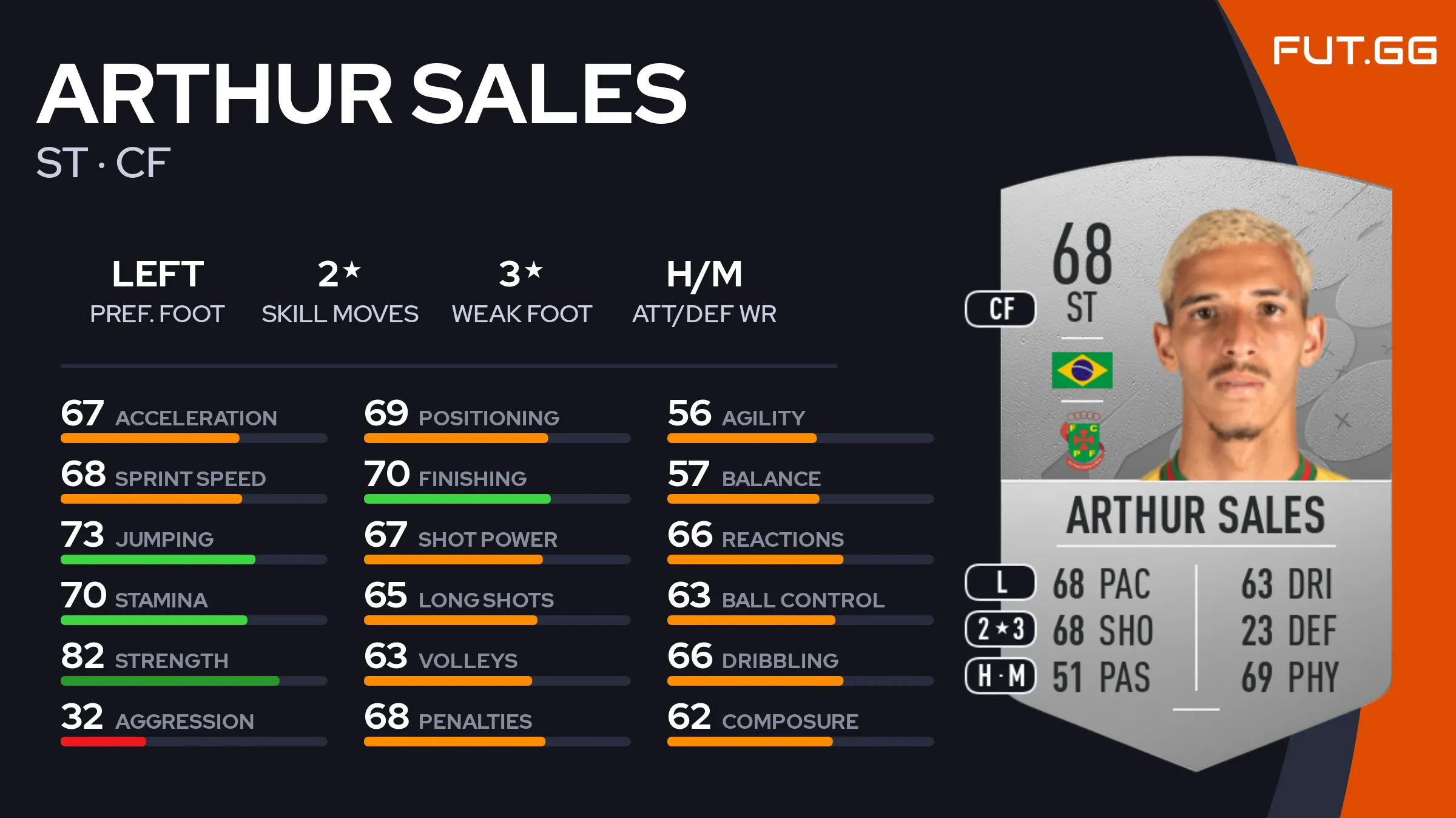This screenshot has width=1456, height=818.
Task: Click the 69 PHY stat on card
Action: pyautogui.click(x=1289, y=677)
